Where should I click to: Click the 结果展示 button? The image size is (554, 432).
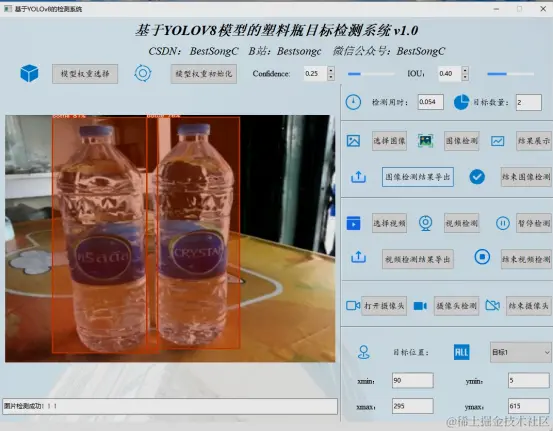point(534,141)
